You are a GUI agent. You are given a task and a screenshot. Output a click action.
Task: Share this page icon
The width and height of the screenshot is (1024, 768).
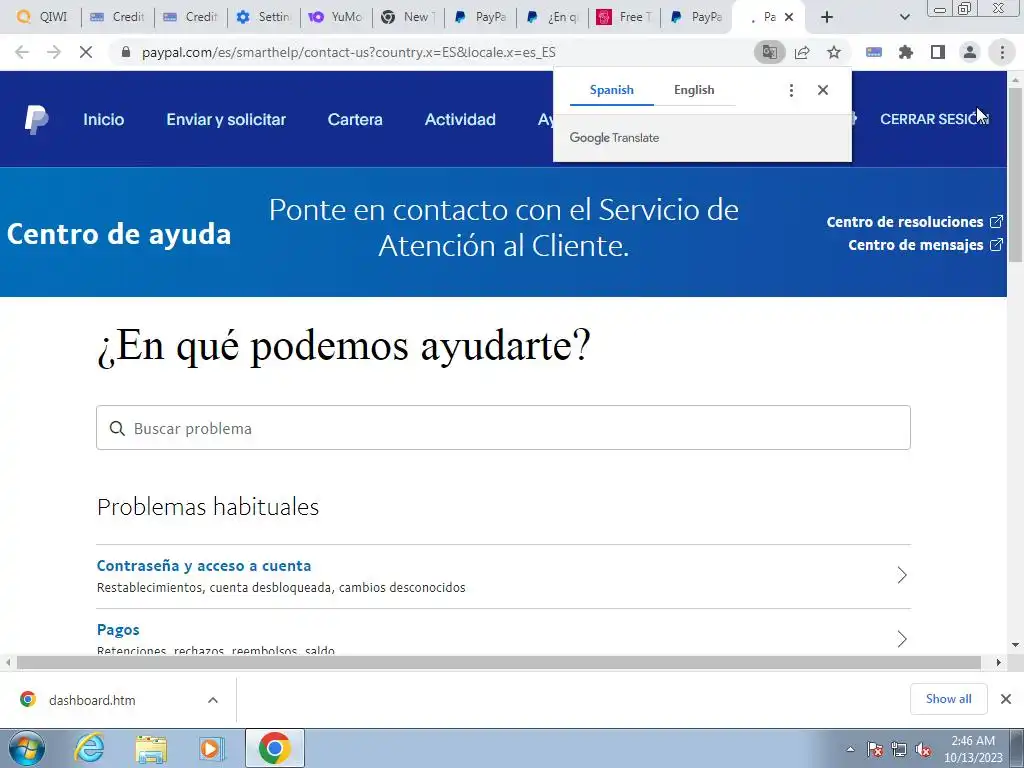point(802,52)
